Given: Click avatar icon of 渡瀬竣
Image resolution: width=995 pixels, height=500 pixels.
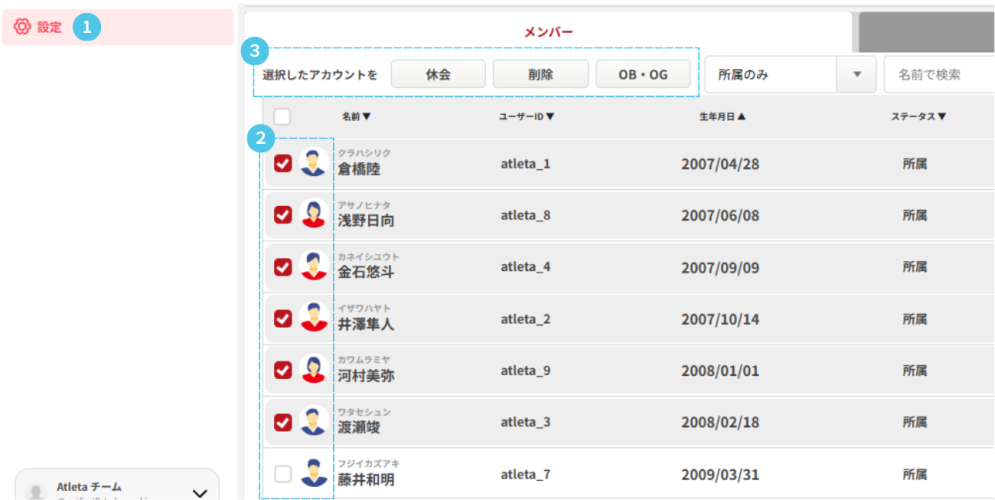Looking at the screenshot, I should [313, 422].
